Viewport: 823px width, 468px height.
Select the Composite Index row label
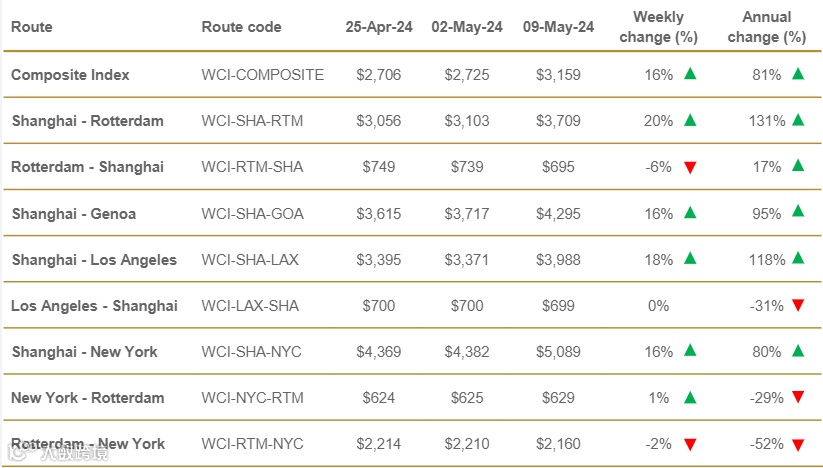coord(70,75)
